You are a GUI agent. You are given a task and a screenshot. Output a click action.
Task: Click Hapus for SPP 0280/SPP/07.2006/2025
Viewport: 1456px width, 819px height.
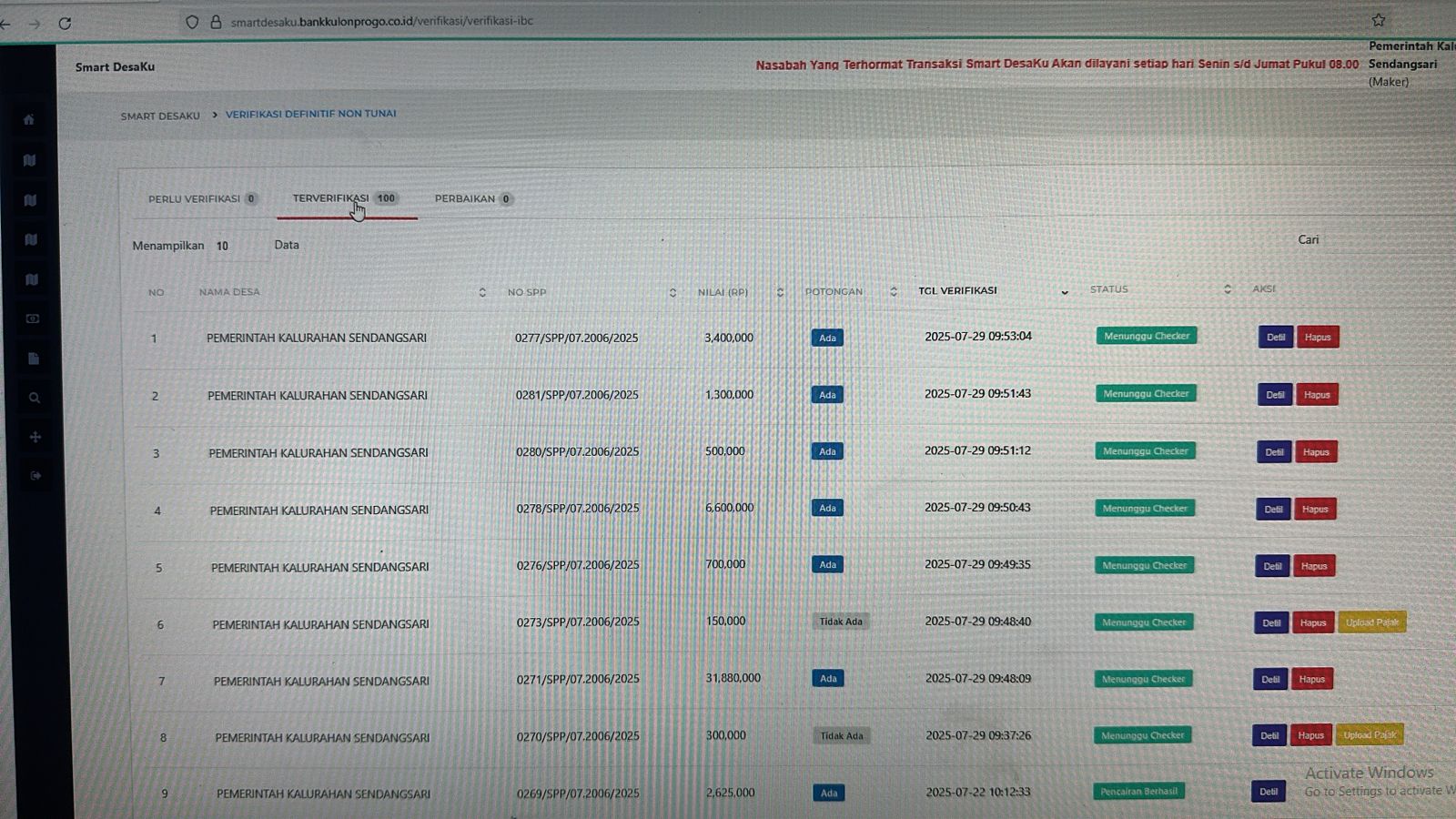pyautogui.click(x=1316, y=451)
